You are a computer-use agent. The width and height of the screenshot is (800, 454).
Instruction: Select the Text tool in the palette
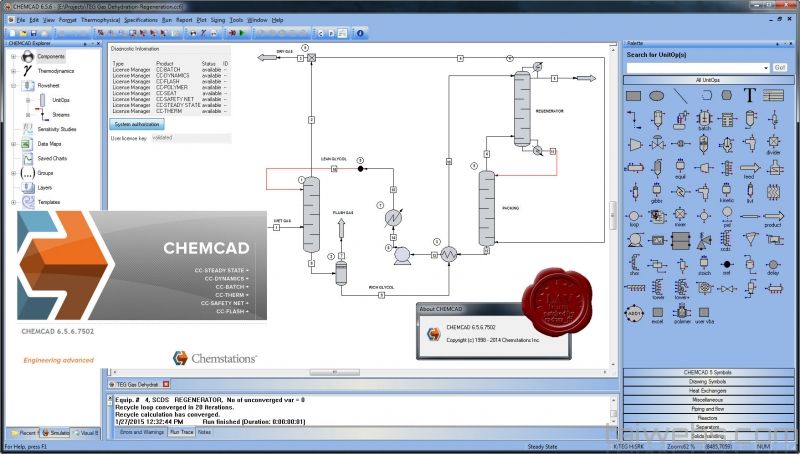coord(749,95)
